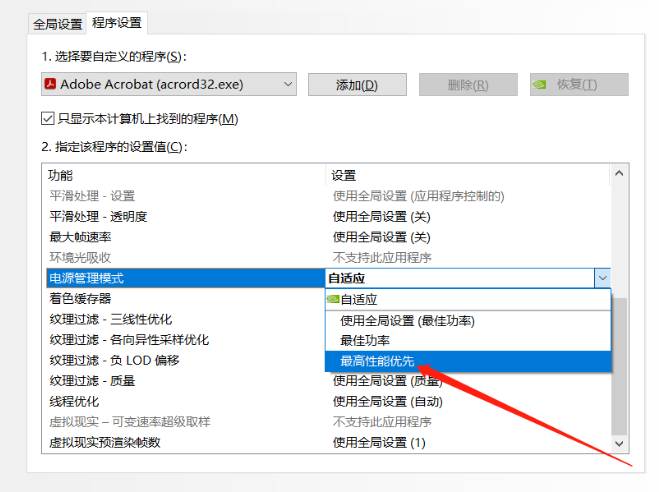Viewport: 659px width, 492px height.
Task: Click the settings list scrollbar thumb
Action: [x=619, y=366]
